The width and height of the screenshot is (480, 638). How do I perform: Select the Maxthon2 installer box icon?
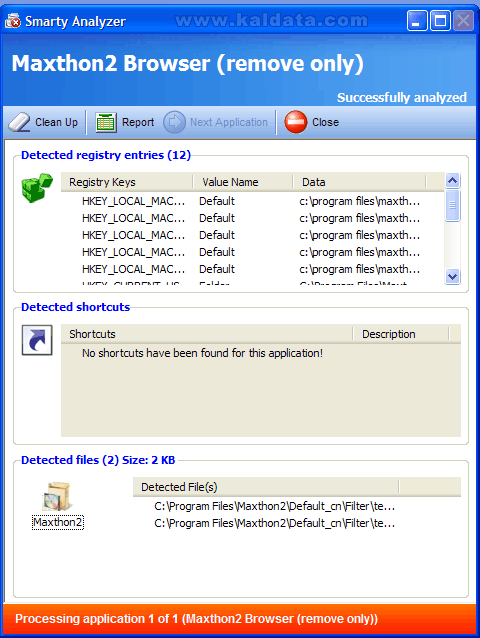pos(57,496)
